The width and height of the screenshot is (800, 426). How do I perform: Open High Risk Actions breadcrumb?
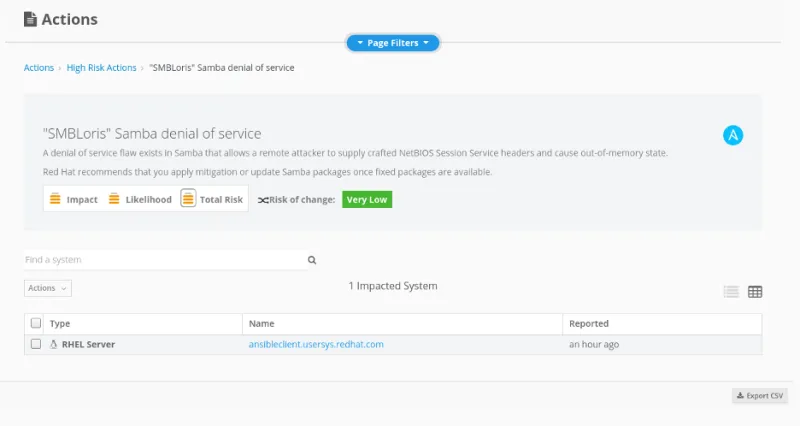[x=101, y=68]
